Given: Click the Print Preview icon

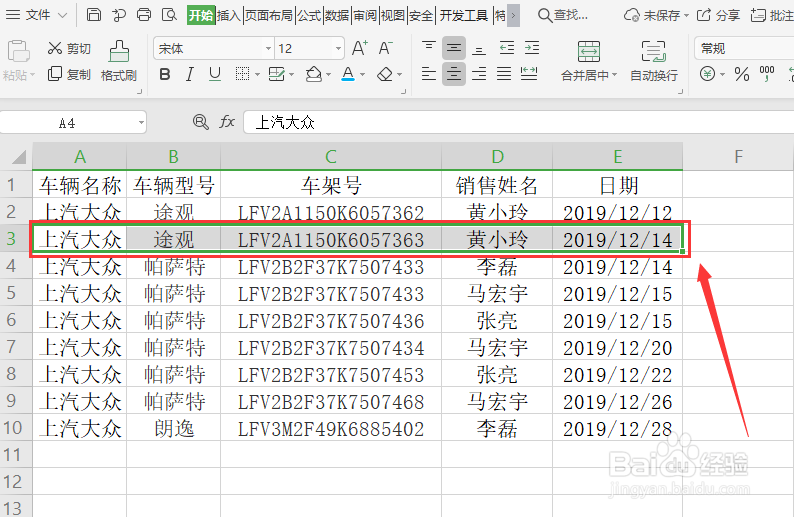Looking at the screenshot, I should [169, 15].
